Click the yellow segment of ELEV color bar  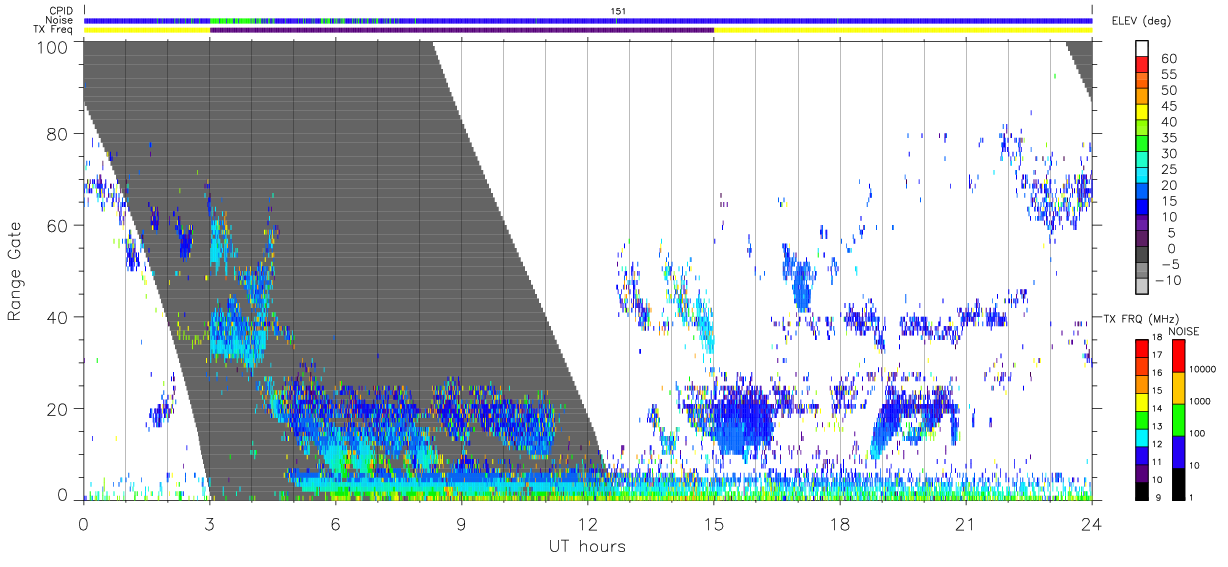[1143, 111]
